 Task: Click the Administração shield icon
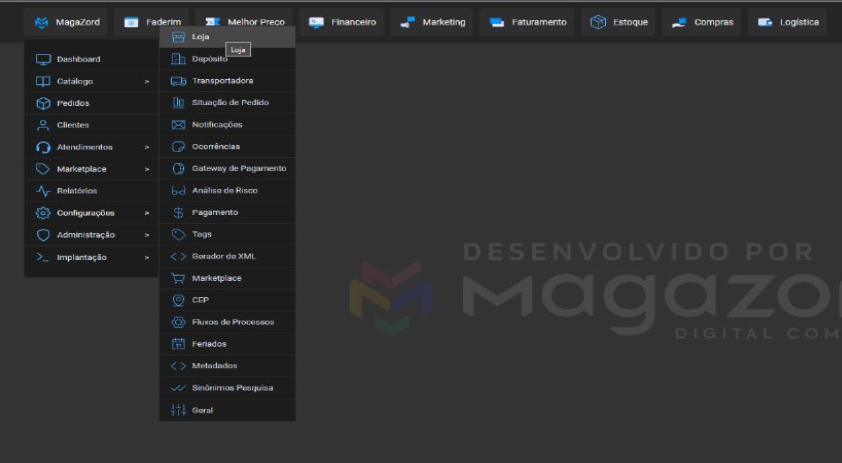43,235
